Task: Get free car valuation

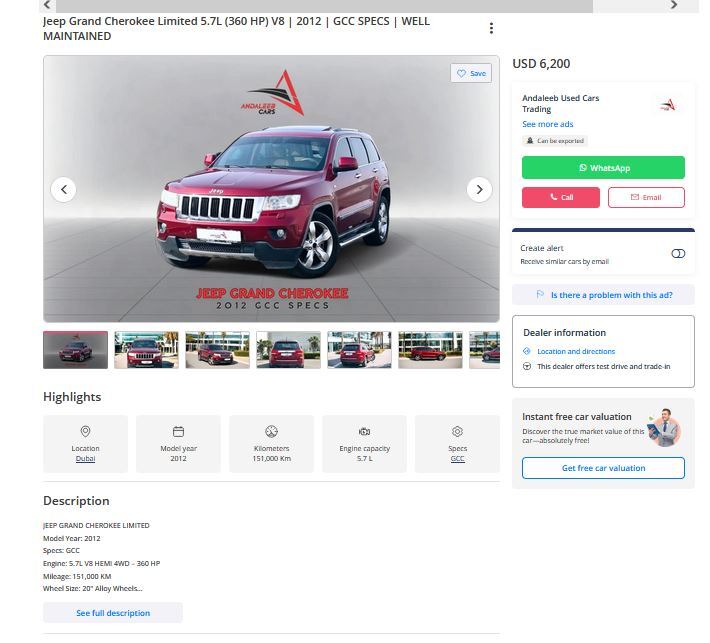Action: click(x=603, y=468)
